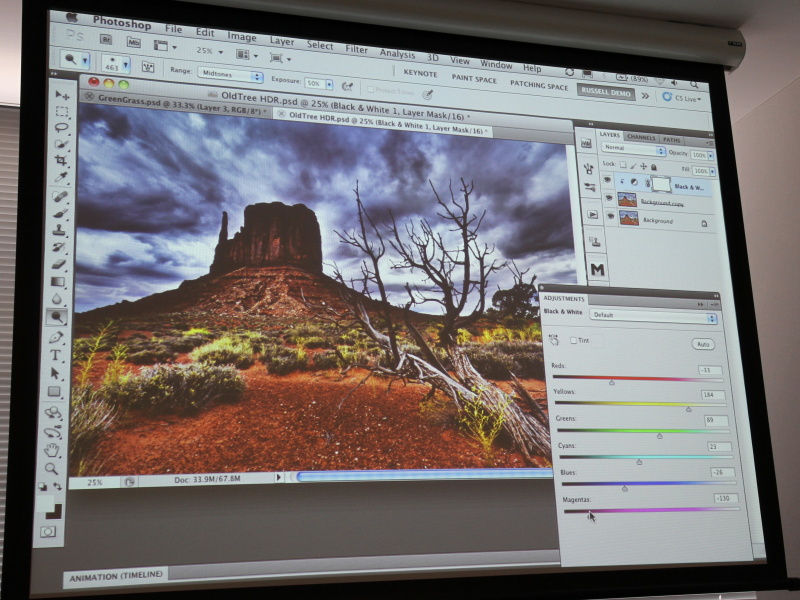Open the layer Opacity dropdown arrow
This screenshot has height=600, width=800.
tap(710, 155)
